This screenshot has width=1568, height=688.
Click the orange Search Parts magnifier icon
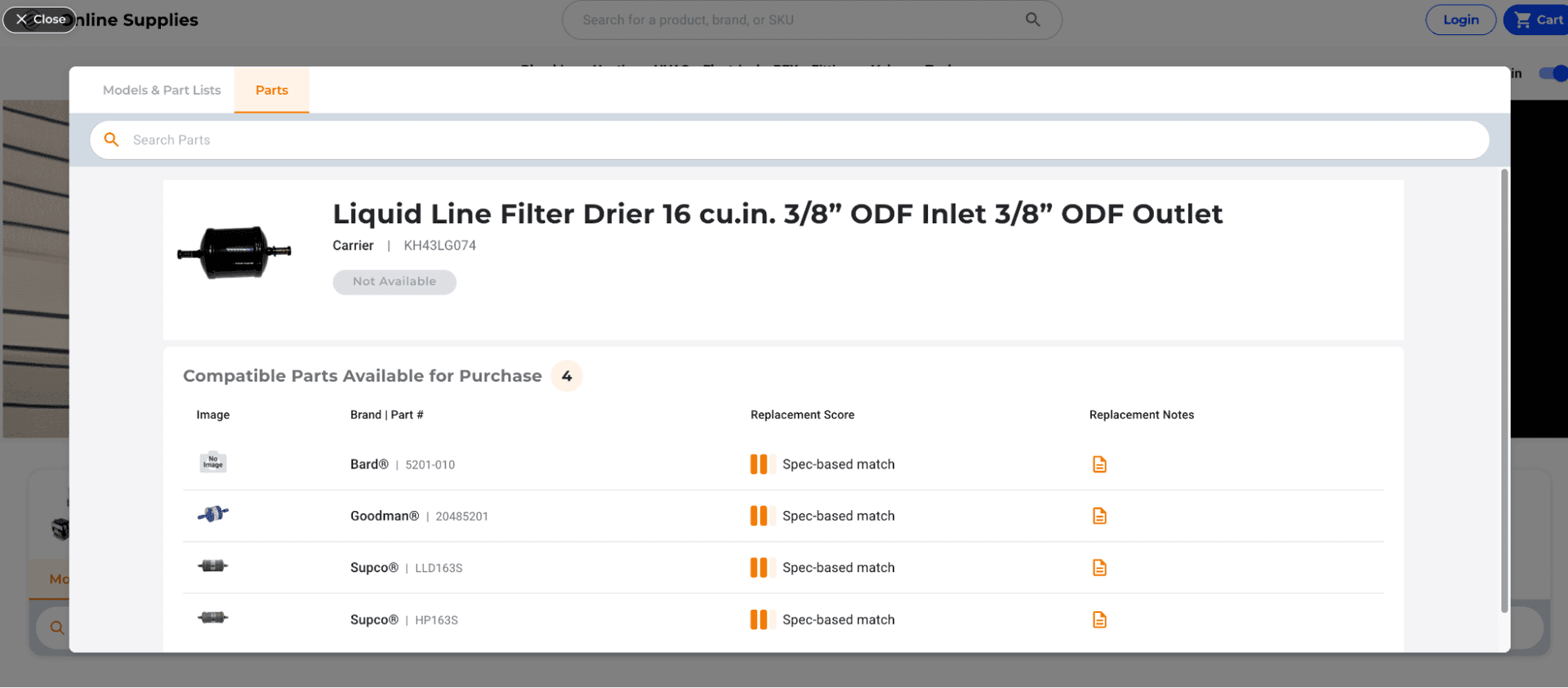click(x=112, y=140)
